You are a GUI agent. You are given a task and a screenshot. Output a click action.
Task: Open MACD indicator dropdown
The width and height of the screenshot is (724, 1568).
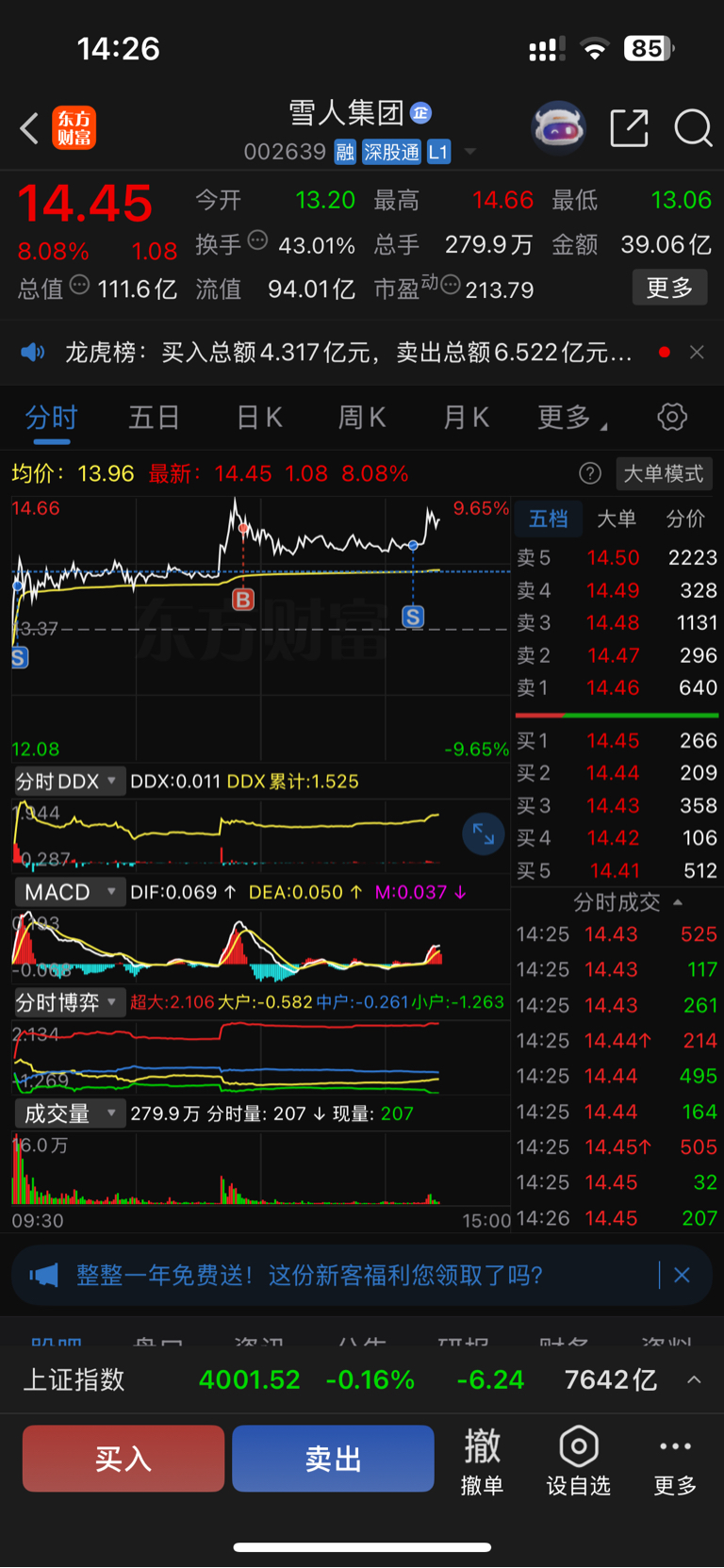pyautogui.click(x=69, y=892)
